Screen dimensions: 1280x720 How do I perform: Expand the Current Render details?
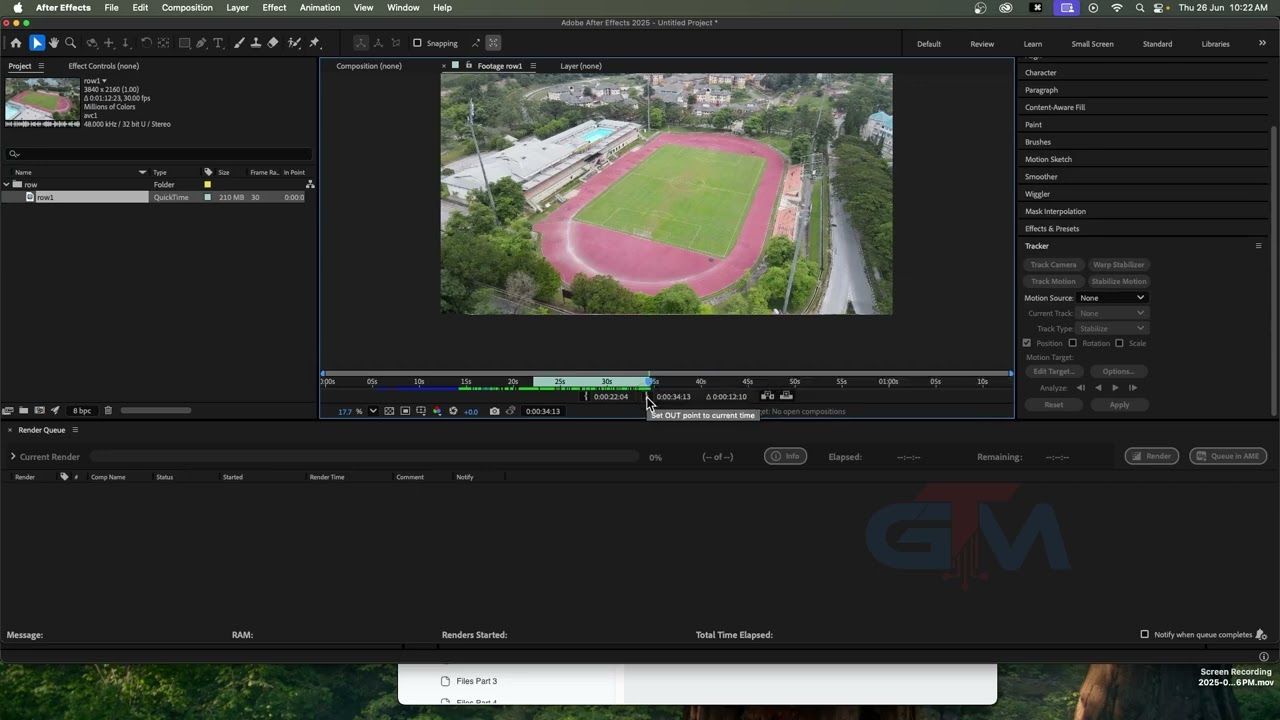13,457
